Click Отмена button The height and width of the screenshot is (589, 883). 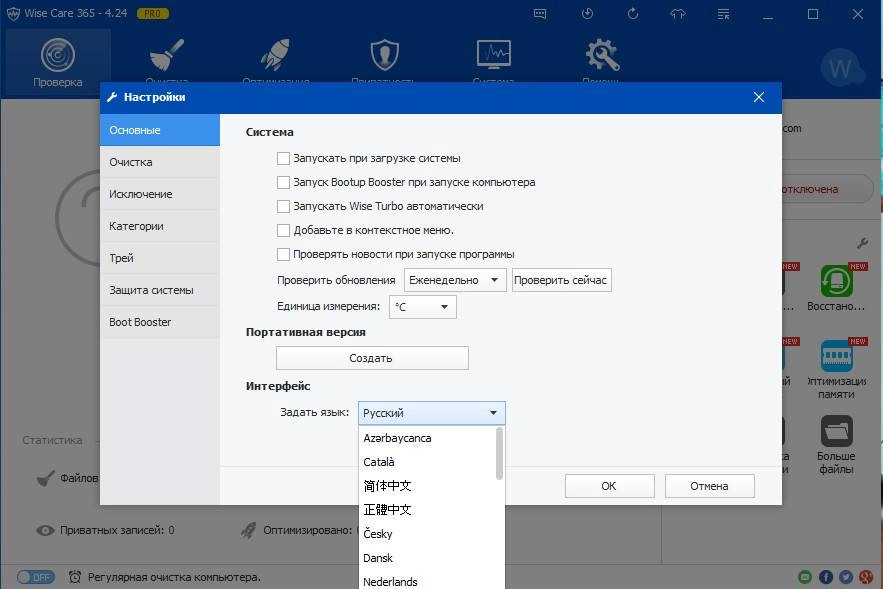click(710, 486)
